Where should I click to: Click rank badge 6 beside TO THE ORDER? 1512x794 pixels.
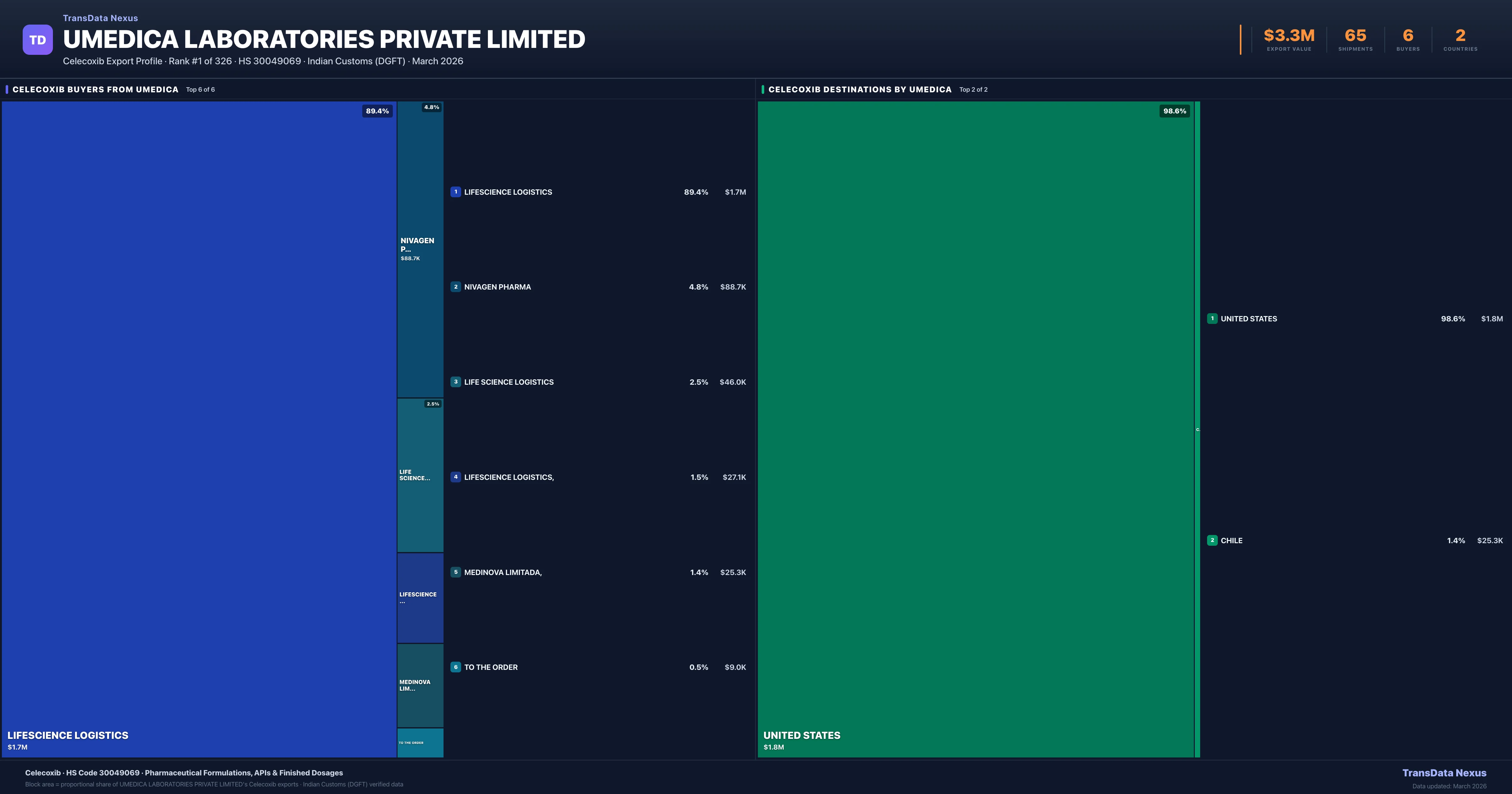click(x=455, y=667)
